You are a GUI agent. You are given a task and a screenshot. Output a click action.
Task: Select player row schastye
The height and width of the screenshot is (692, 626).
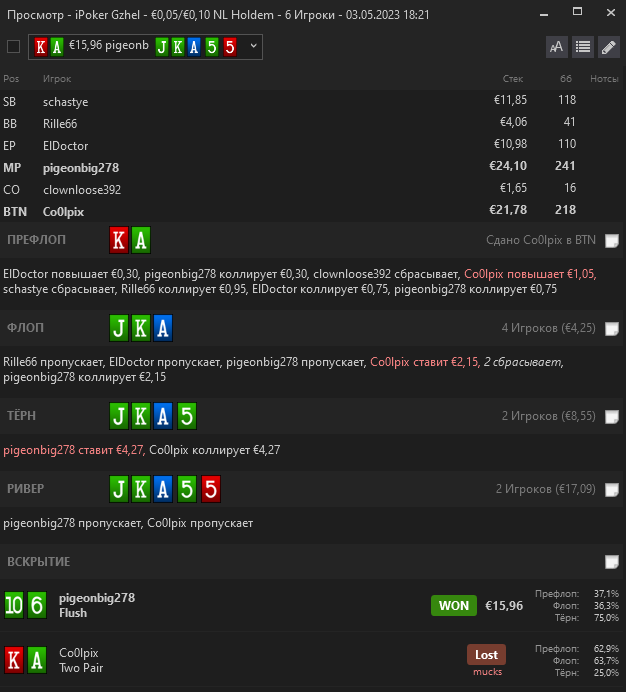pos(313,102)
